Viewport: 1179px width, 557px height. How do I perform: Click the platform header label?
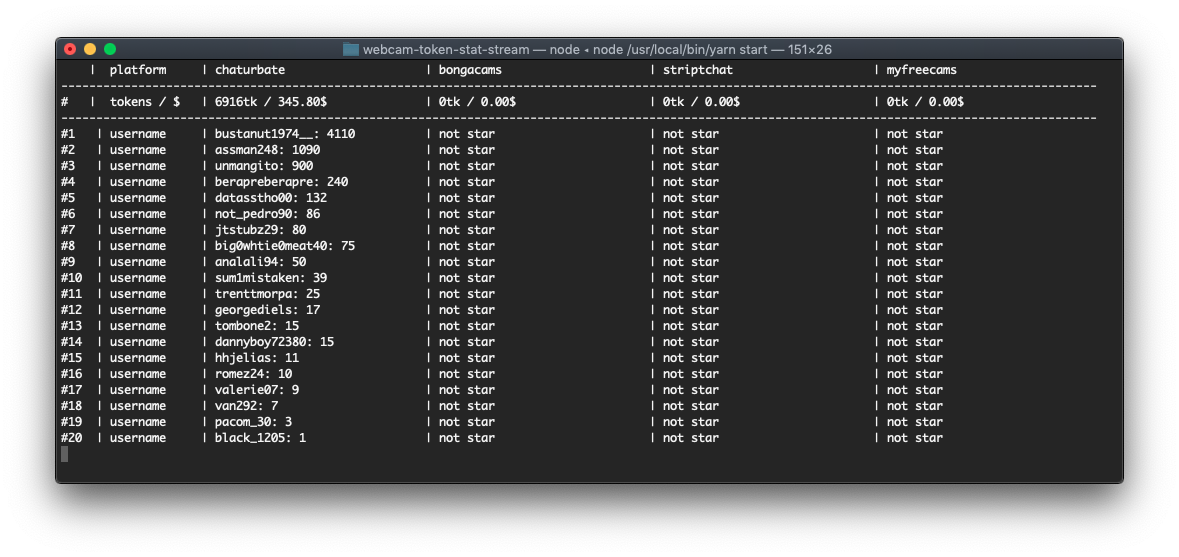[138, 70]
